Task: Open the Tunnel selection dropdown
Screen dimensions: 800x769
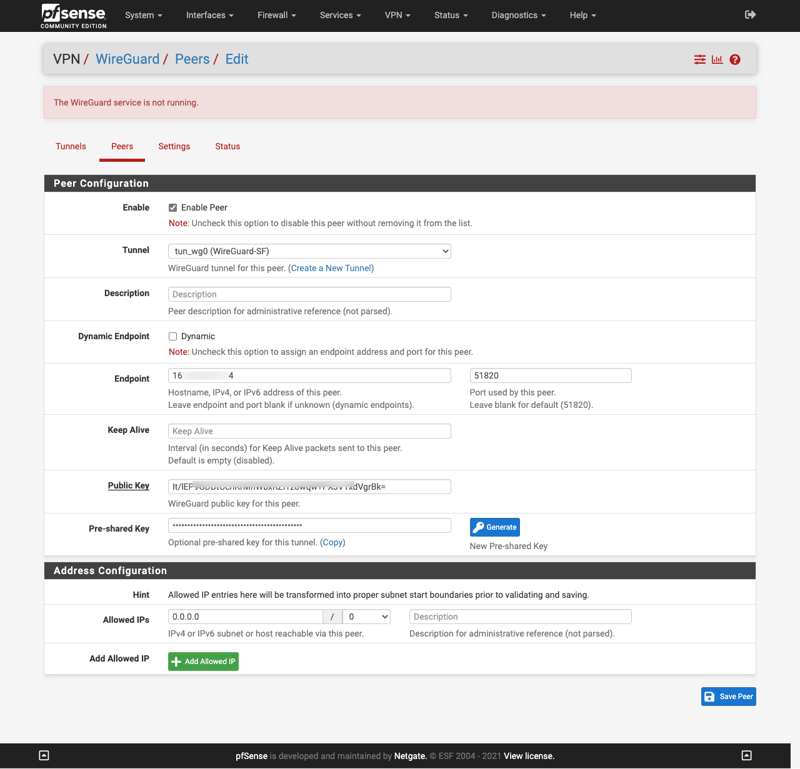Action: point(309,251)
